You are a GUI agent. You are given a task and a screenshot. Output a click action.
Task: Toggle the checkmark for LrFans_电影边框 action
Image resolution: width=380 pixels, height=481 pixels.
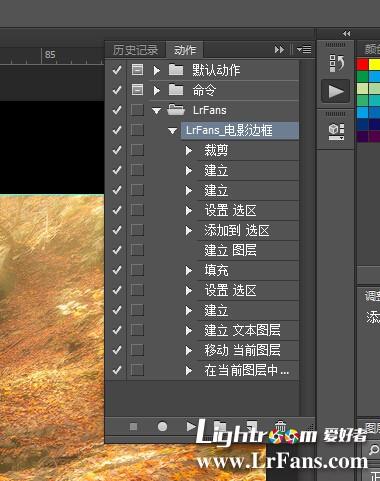(x=117, y=130)
